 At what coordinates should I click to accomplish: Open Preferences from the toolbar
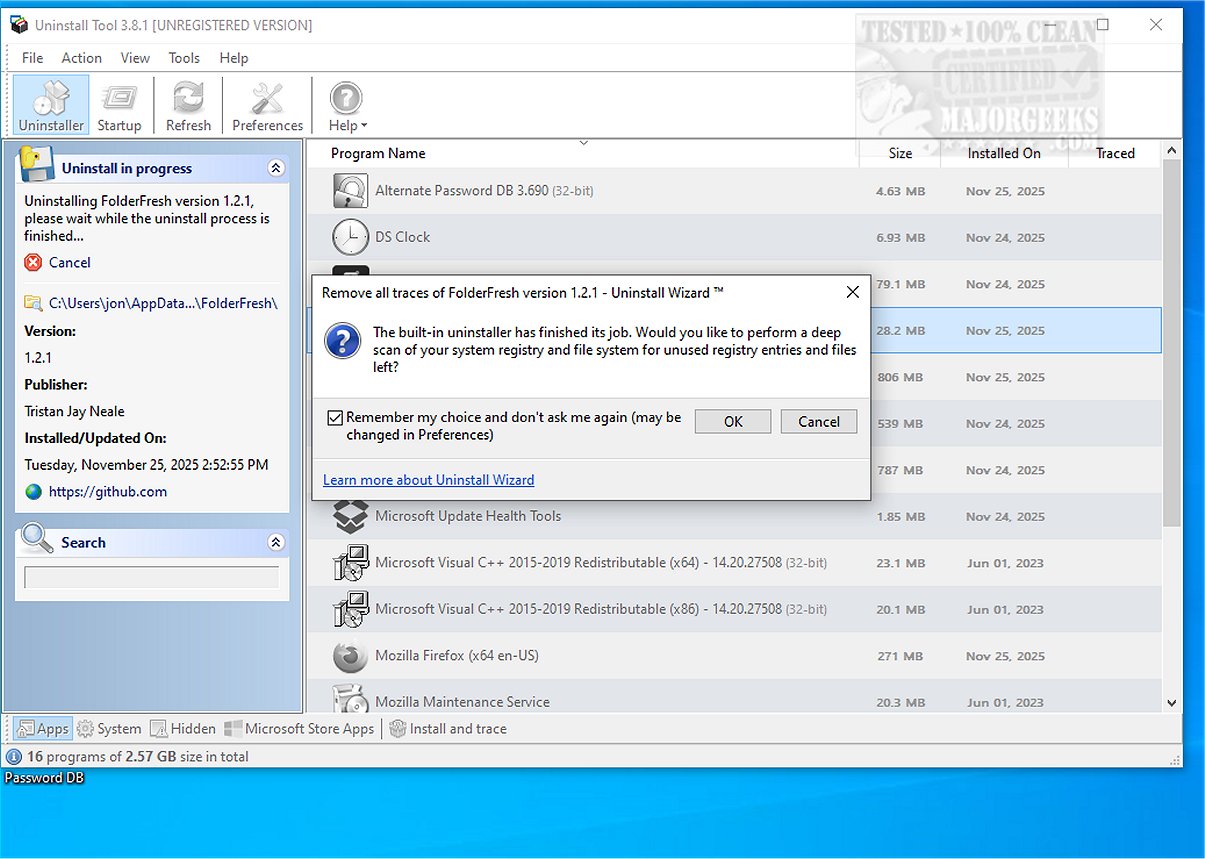pyautogui.click(x=267, y=105)
